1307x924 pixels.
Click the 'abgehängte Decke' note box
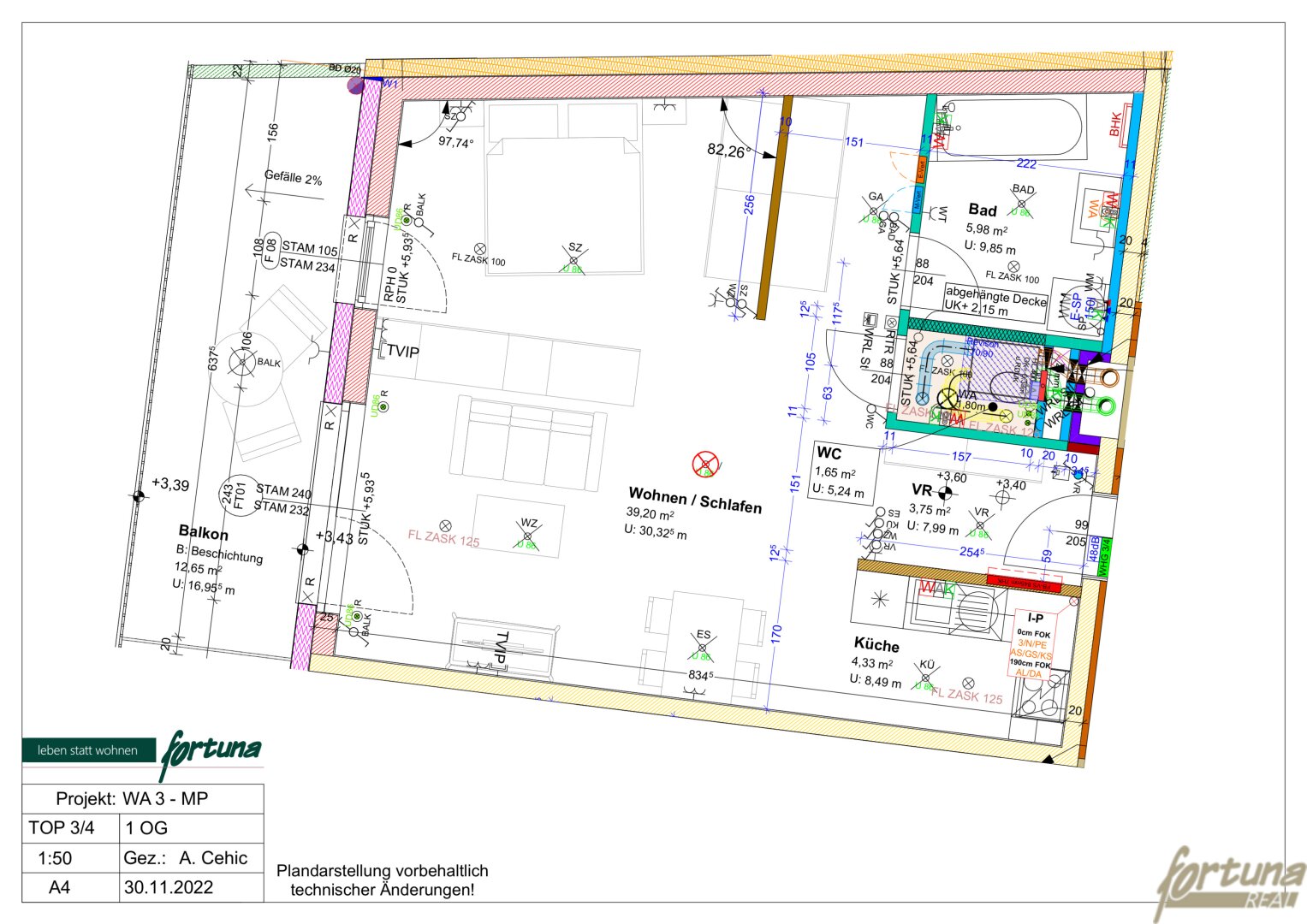996,301
